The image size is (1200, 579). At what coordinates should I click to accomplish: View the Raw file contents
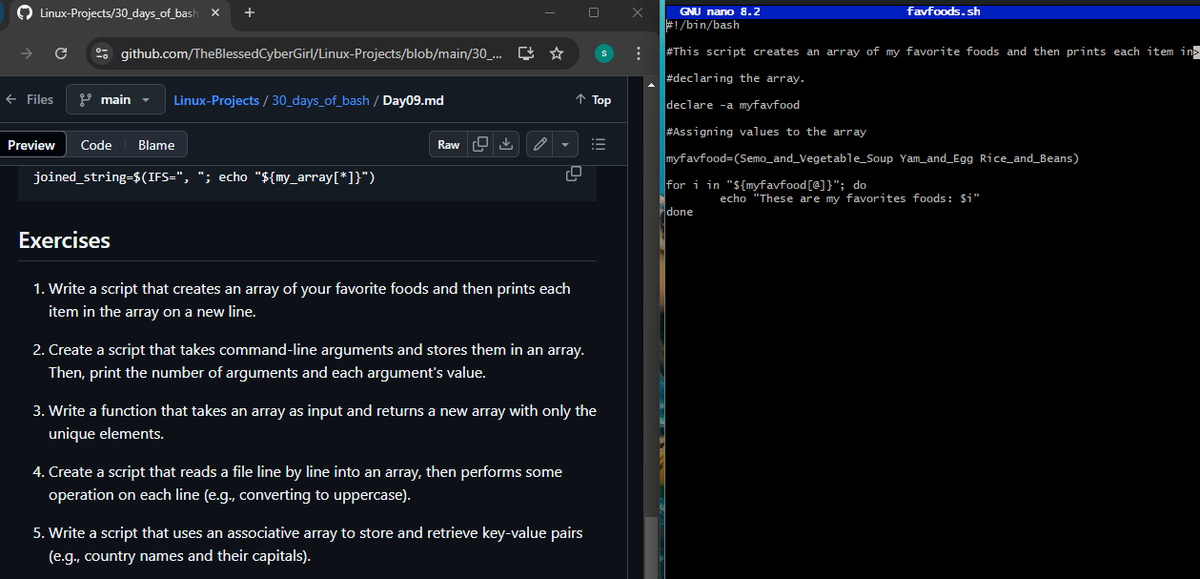coord(448,144)
